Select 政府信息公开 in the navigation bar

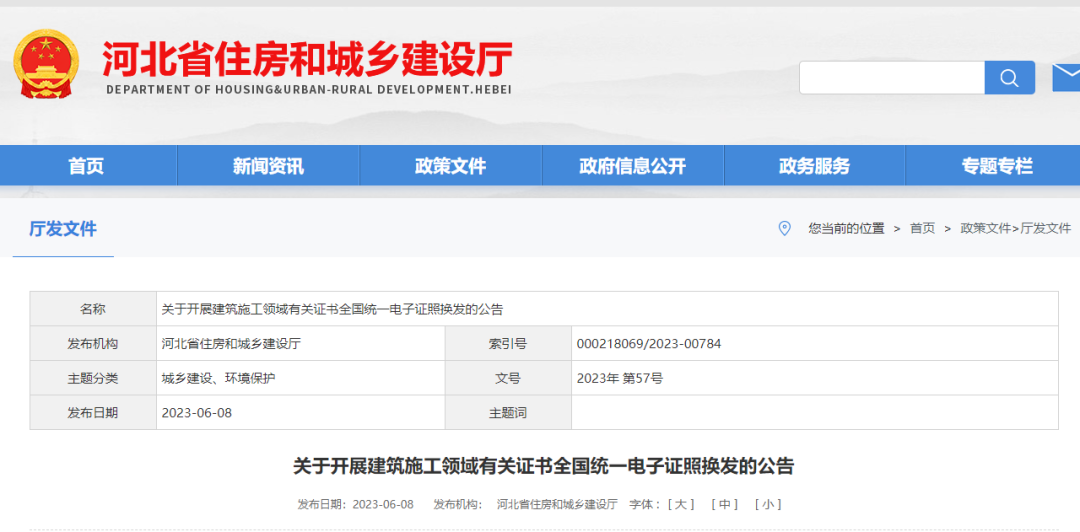(x=632, y=166)
